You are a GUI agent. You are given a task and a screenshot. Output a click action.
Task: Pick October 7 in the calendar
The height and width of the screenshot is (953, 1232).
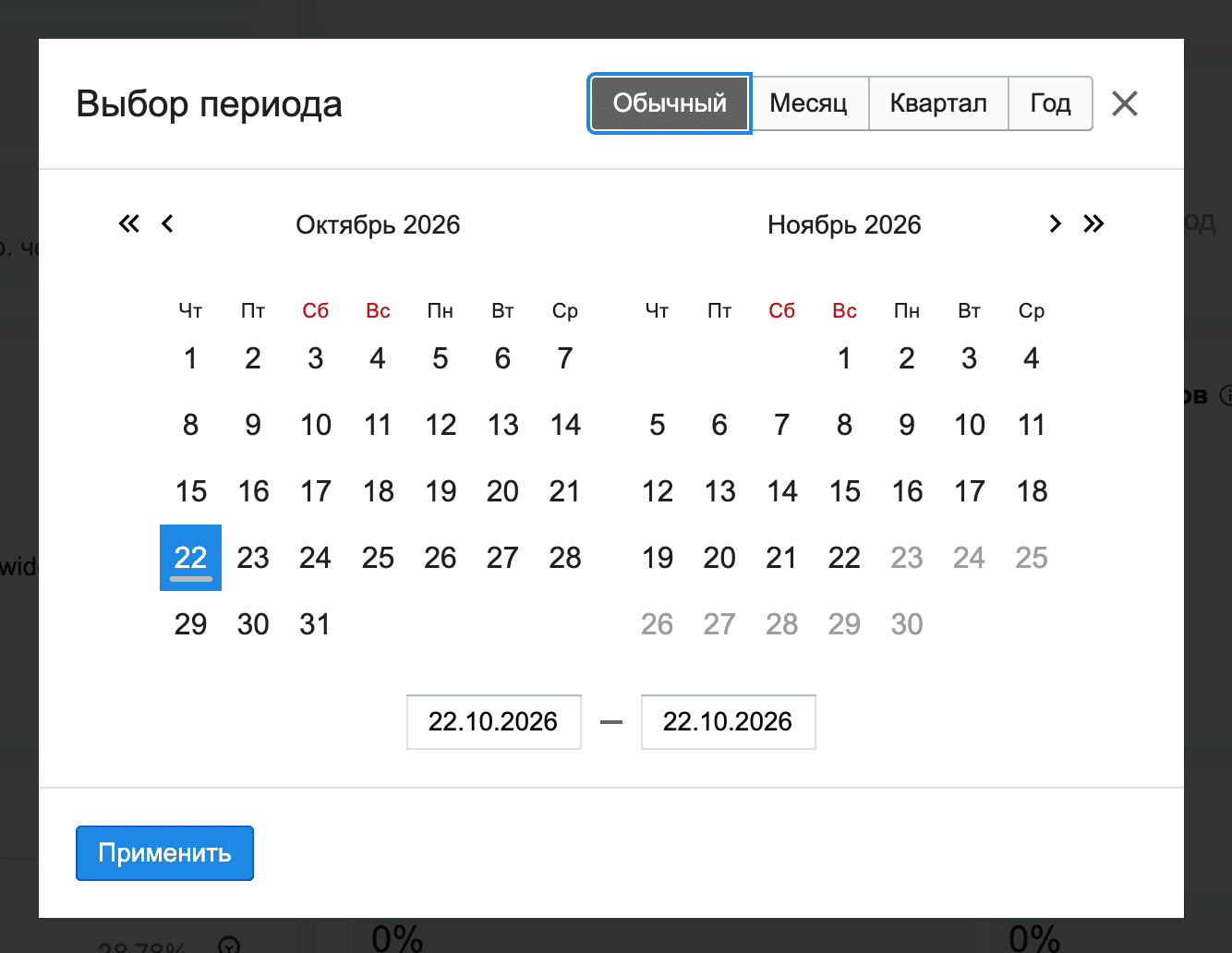pyautogui.click(x=565, y=358)
